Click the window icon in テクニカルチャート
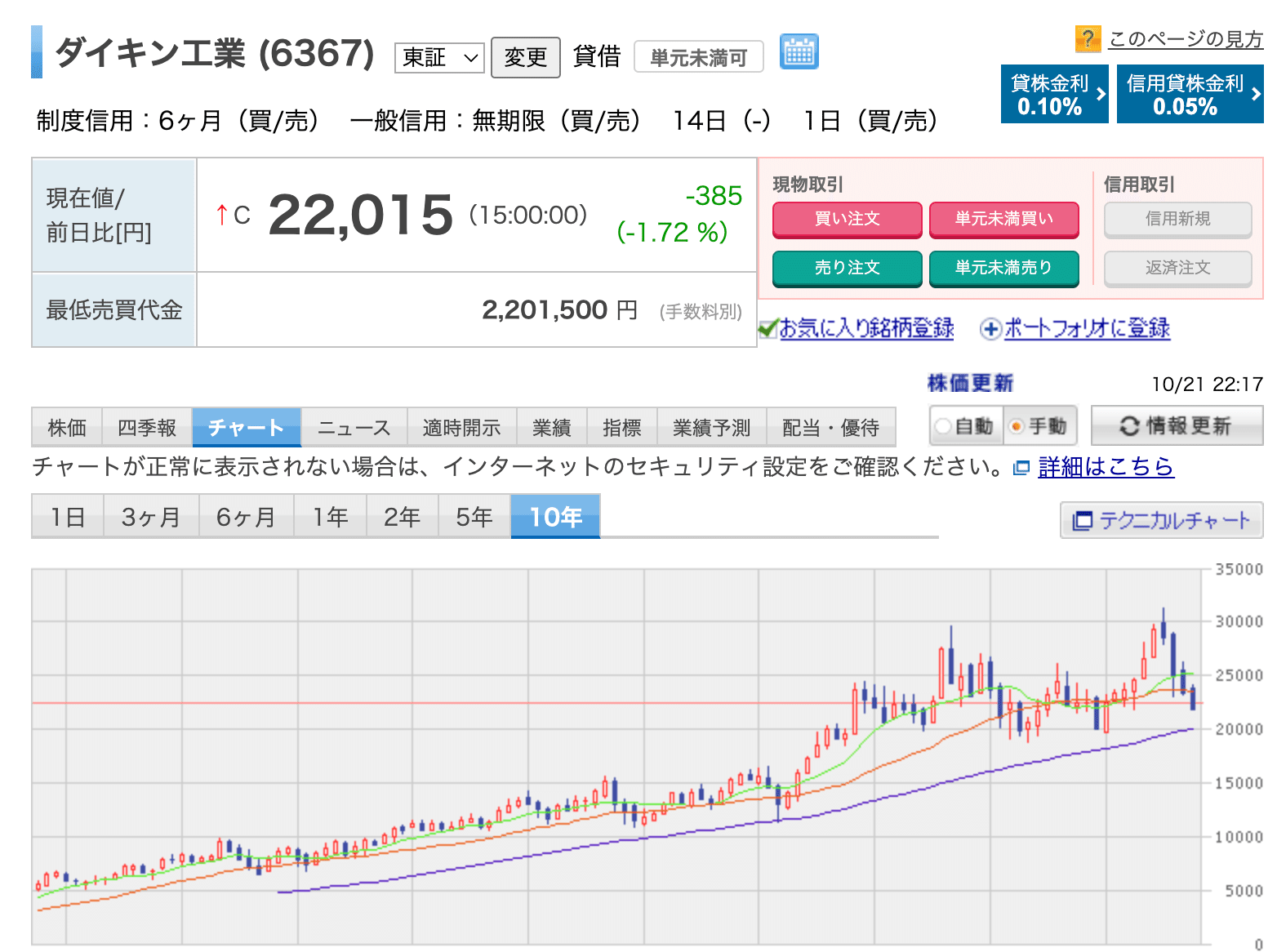 pyautogui.click(x=1082, y=520)
